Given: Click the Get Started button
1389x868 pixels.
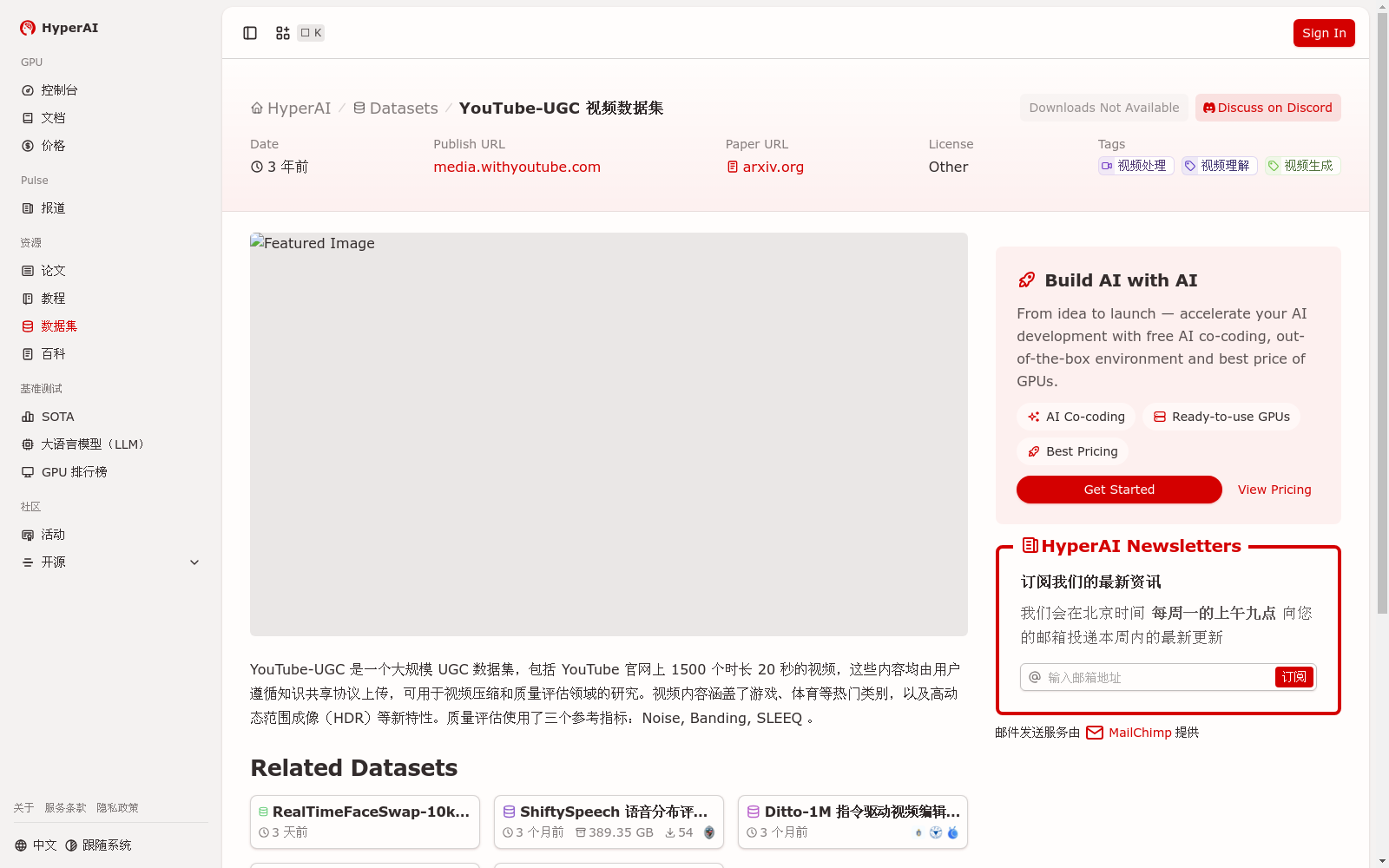Looking at the screenshot, I should tap(1119, 490).
